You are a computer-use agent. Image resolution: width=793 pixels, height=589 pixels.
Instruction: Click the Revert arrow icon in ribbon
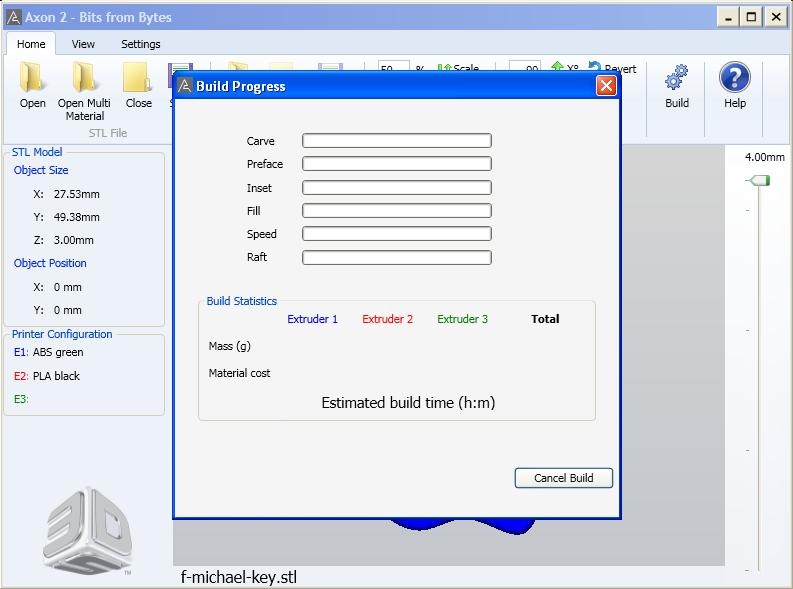pos(595,66)
